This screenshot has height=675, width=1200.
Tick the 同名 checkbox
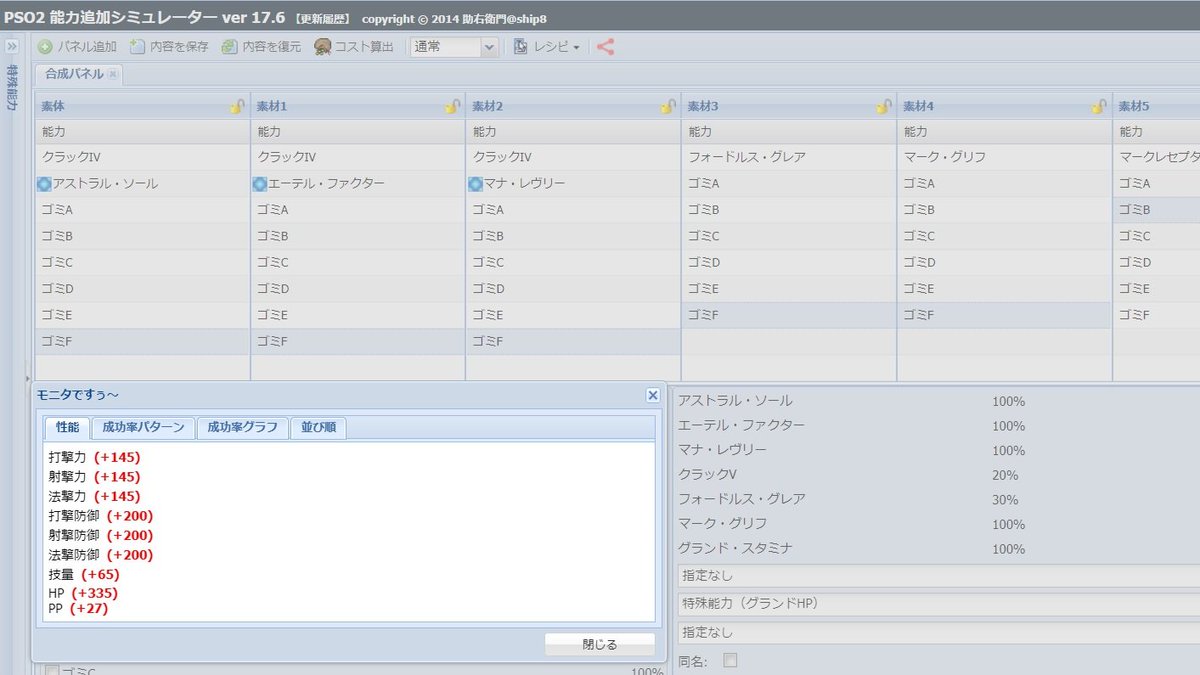click(730, 660)
